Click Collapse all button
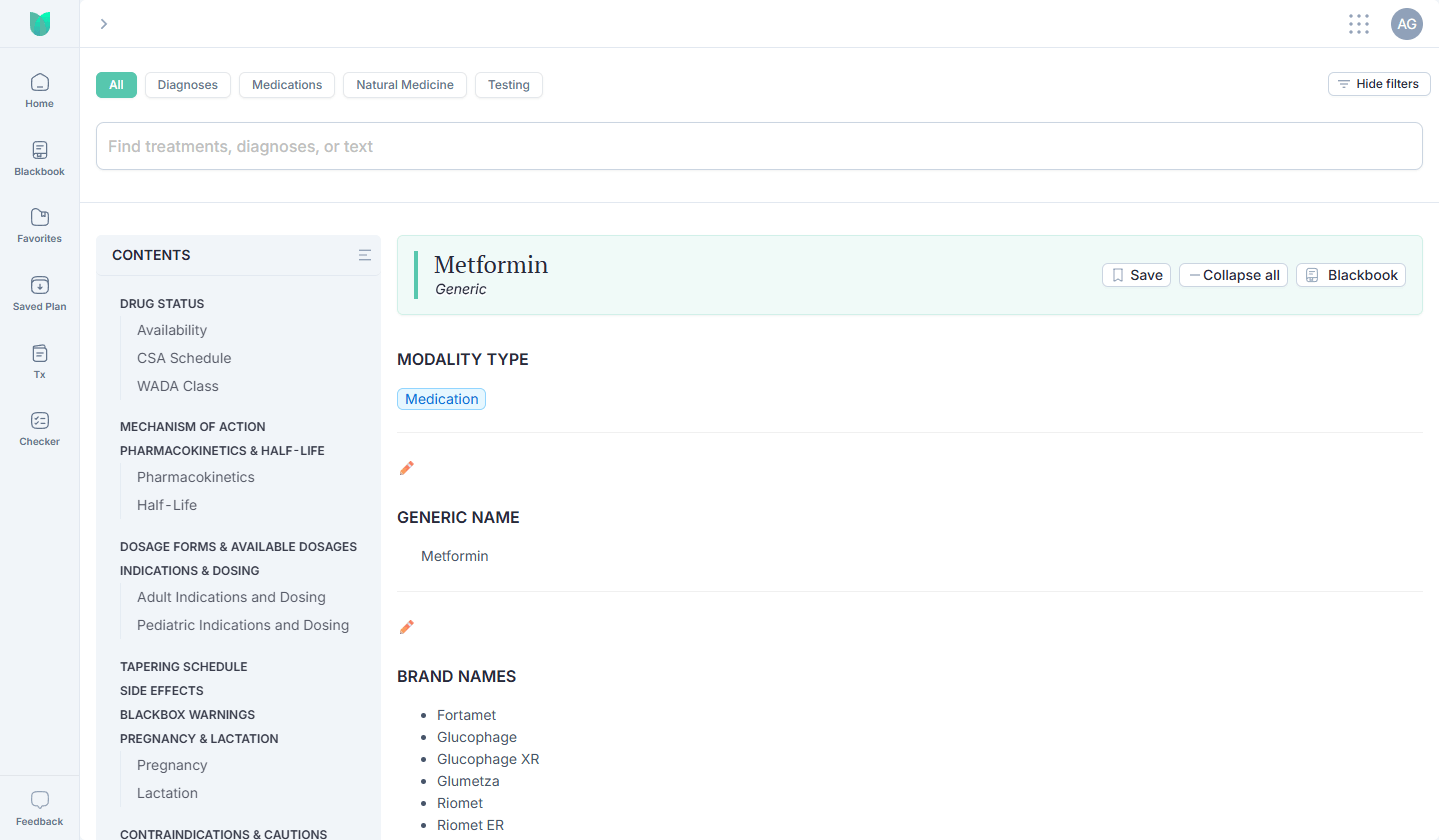 tap(1234, 275)
